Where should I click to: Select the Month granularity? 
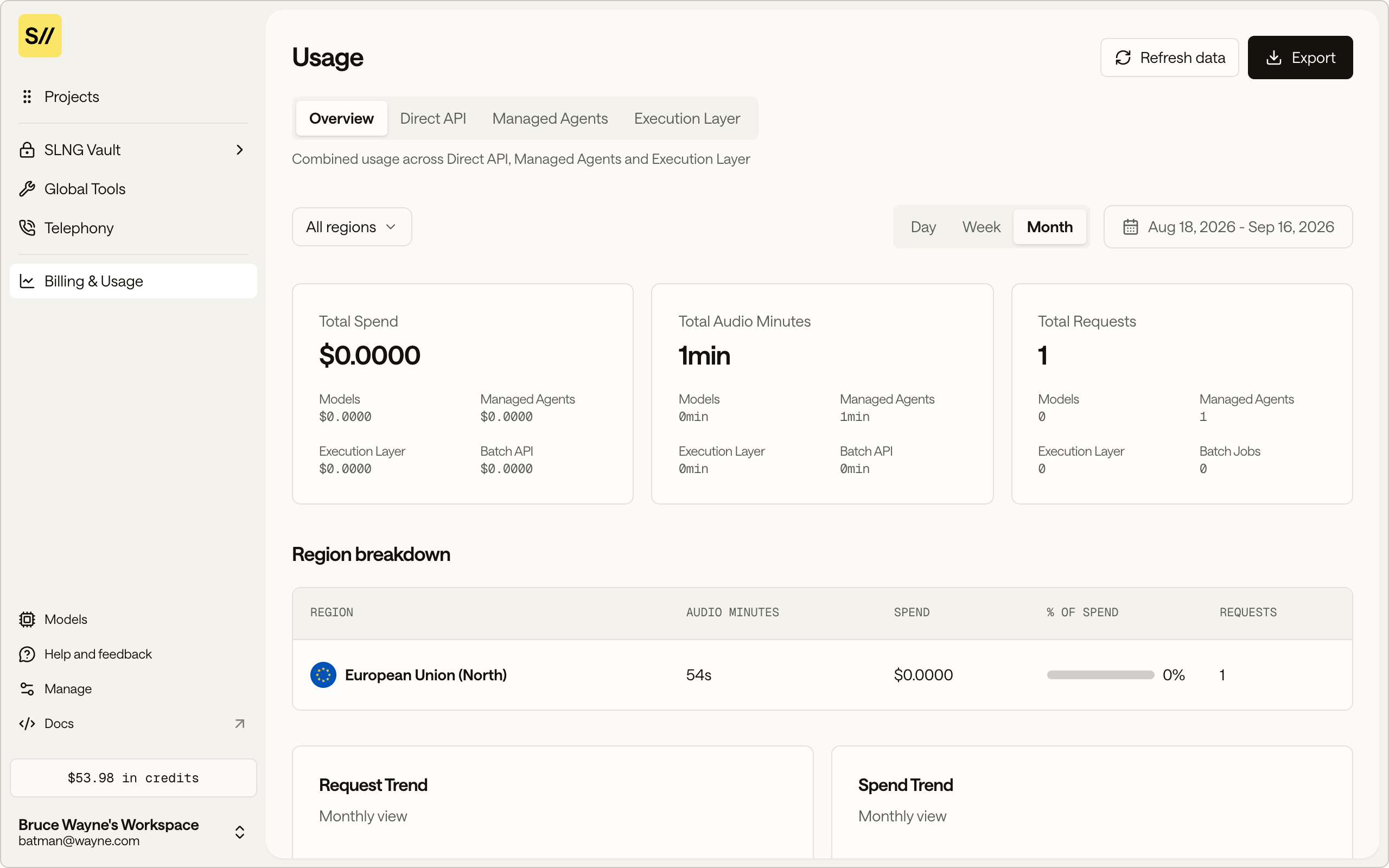pyautogui.click(x=1050, y=227)
